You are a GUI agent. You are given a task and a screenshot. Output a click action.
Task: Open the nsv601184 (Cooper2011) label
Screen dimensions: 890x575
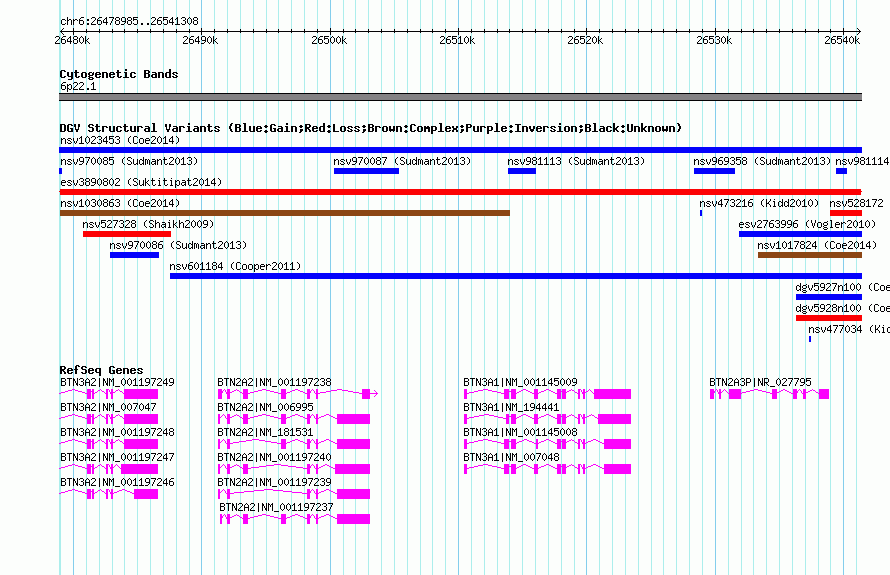[x=236, y=266]
